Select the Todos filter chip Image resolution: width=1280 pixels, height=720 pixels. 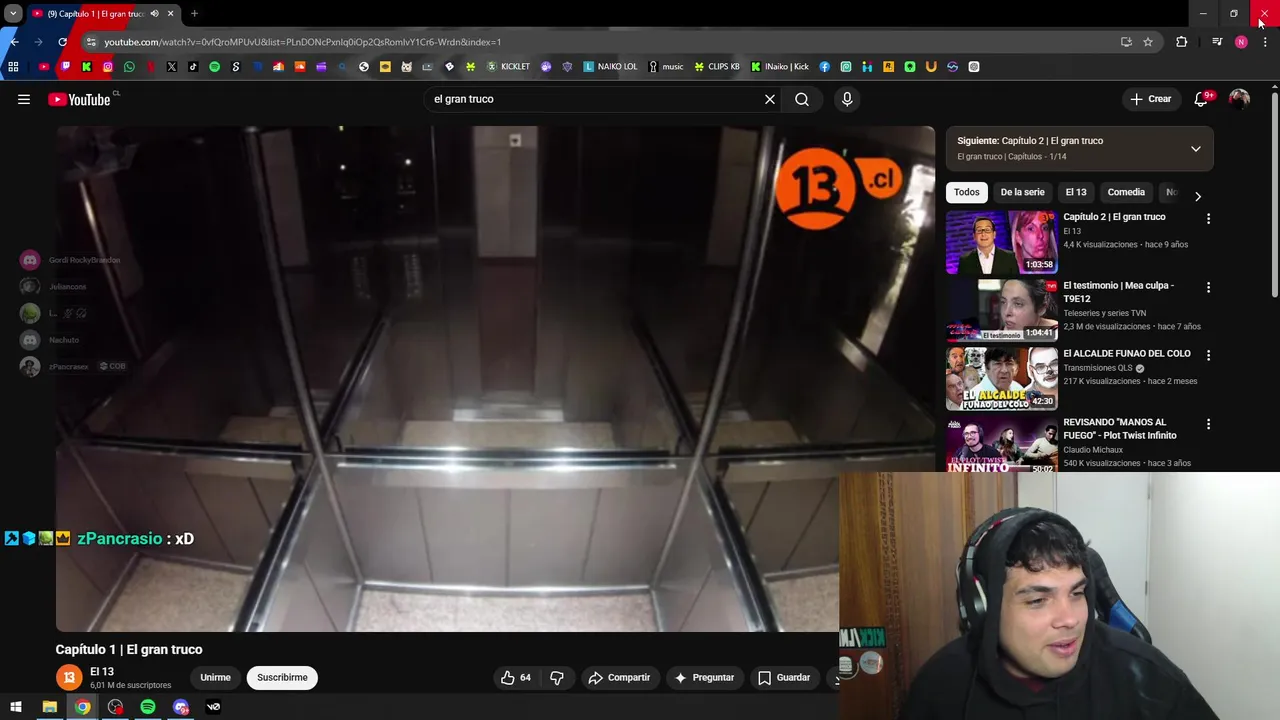point(966,192)
